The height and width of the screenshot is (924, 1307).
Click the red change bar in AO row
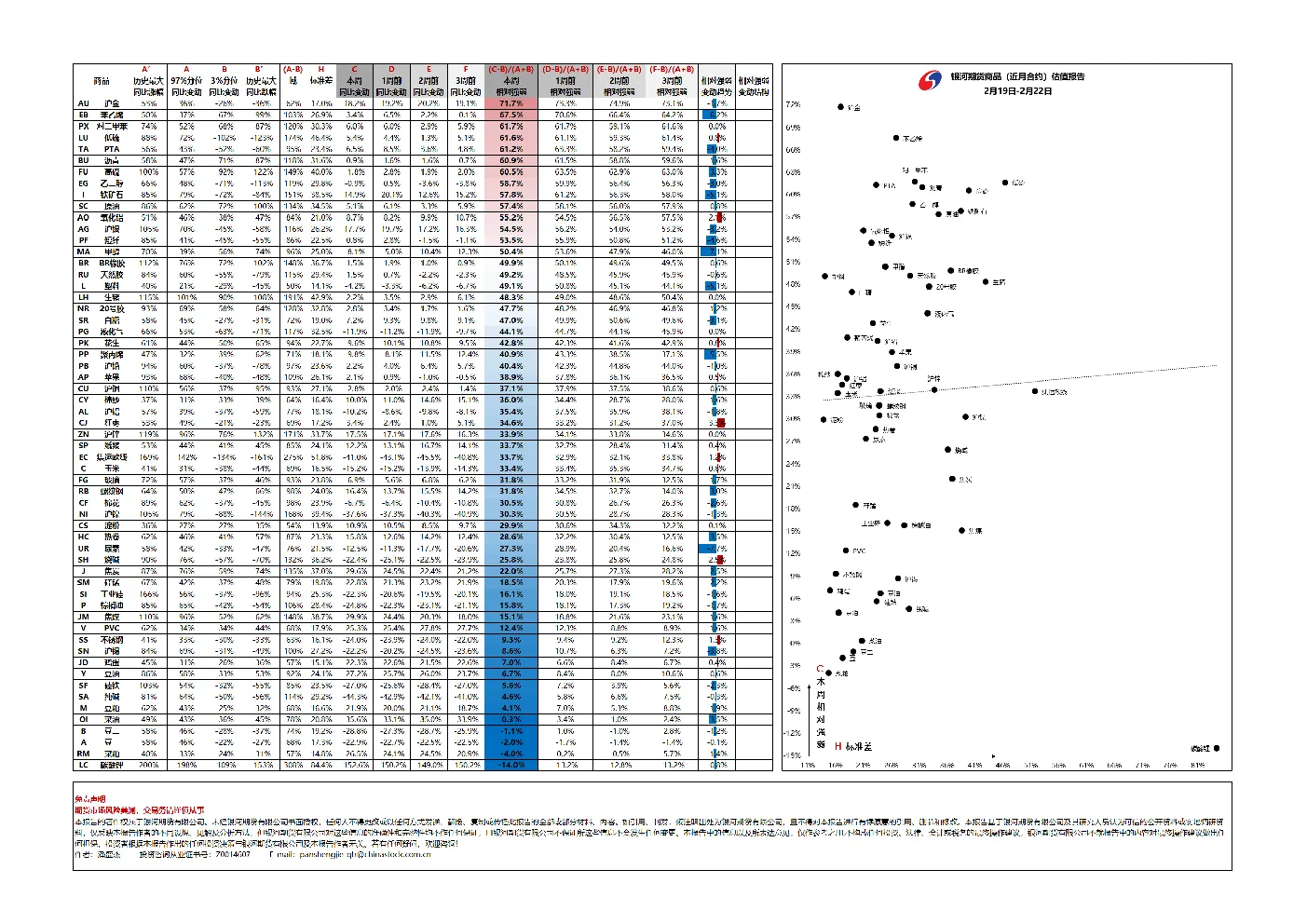click(720, 217)
